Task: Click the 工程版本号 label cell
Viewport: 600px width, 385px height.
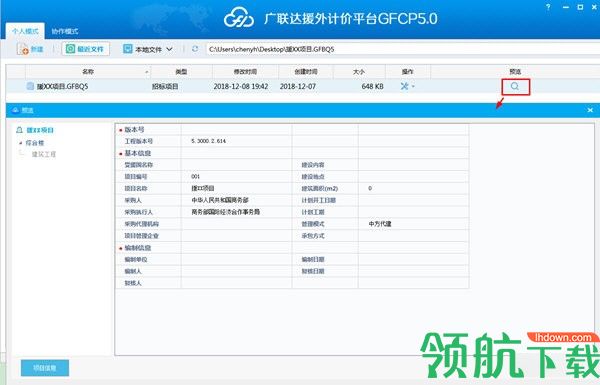Action: click(148, 141)
